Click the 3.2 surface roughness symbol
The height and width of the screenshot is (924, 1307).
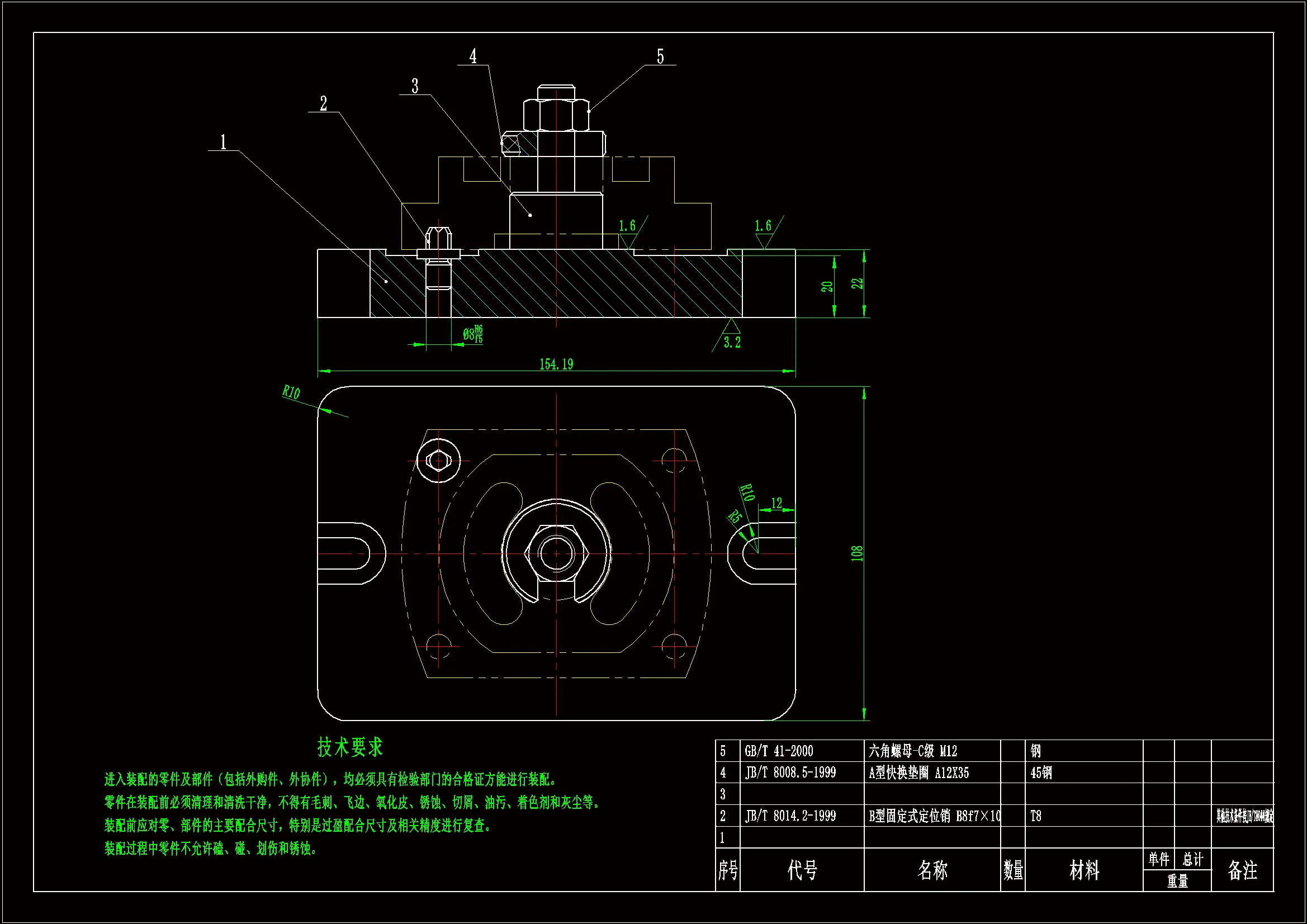(x=732, y=342)
